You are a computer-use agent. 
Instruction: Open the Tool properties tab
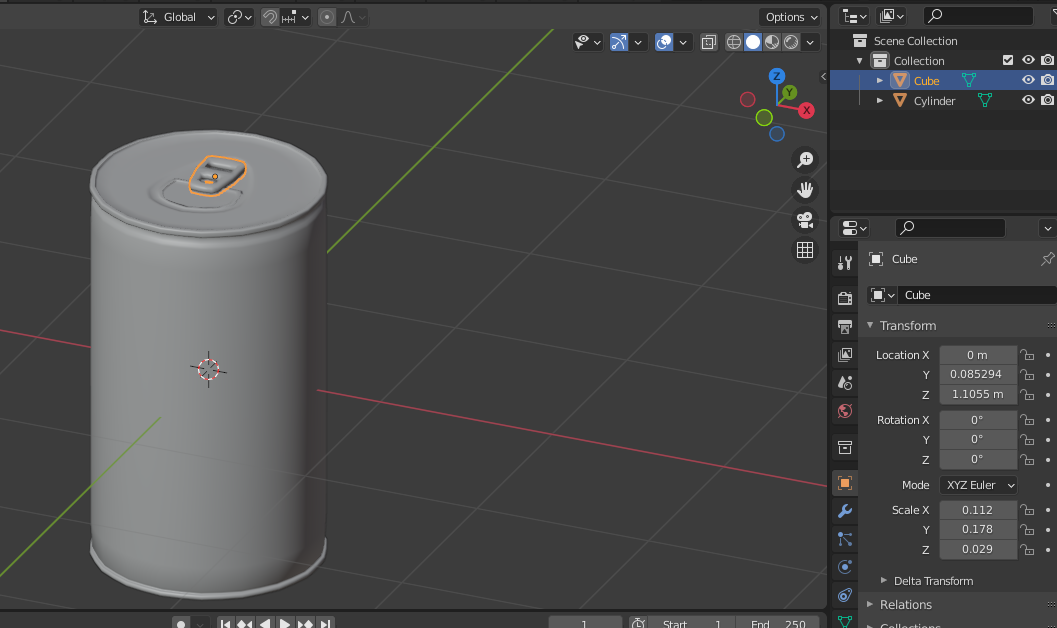click(845, 263)
